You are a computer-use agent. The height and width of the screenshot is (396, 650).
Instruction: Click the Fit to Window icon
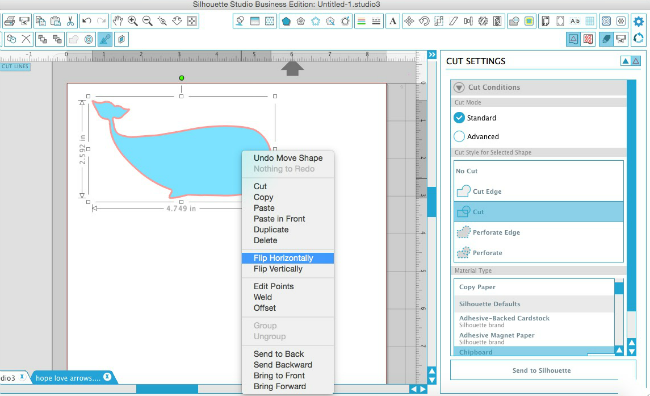pyautogui.click(x=192, y=21)
